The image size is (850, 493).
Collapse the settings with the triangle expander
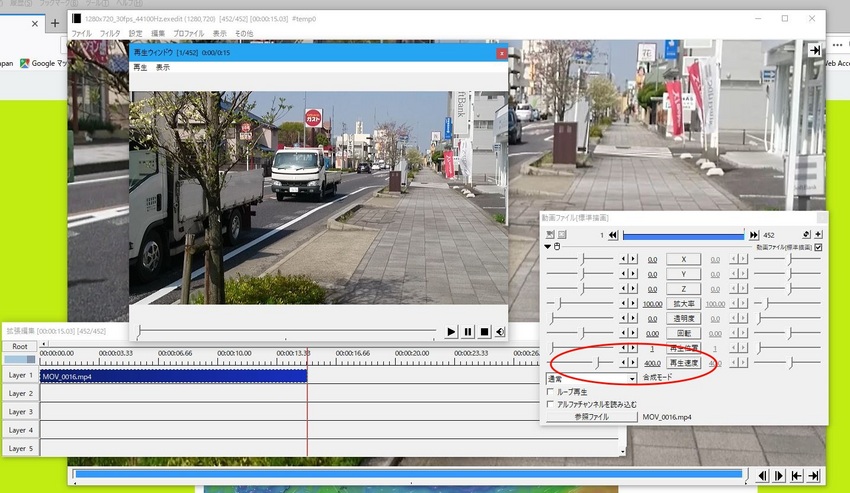coord(548,246)
